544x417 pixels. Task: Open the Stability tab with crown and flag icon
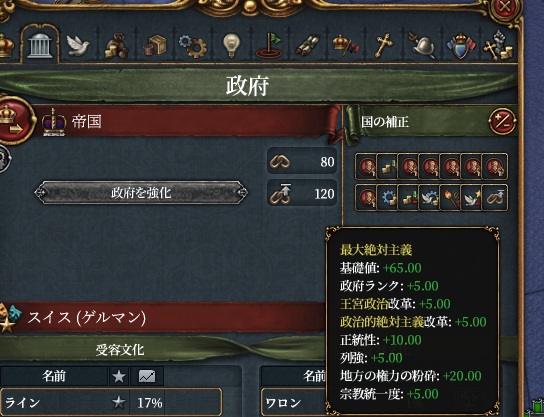point(345,45)
